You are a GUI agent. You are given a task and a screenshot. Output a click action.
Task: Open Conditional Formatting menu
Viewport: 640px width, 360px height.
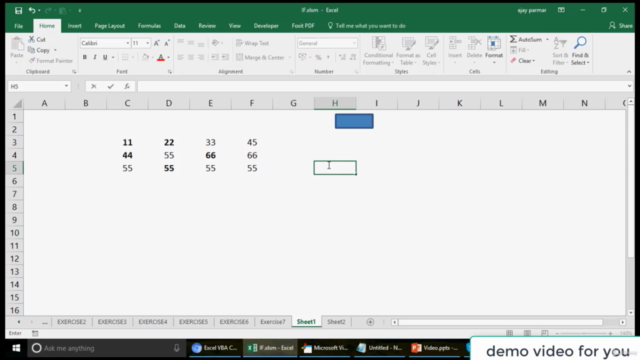click(x=378, y=51)
